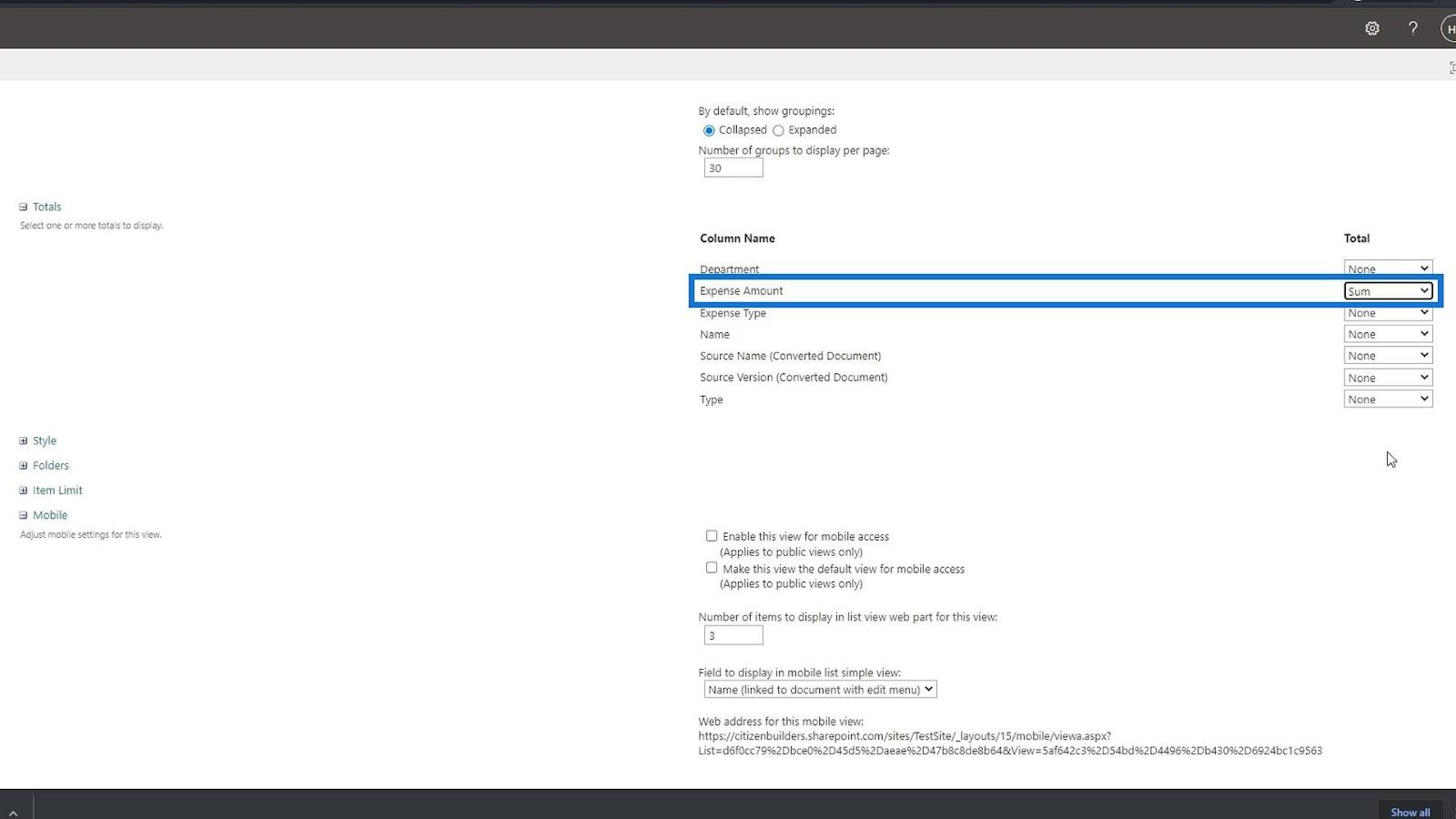Screen dimensions: 1456x819
Task: Open the Type total dropdown
Action: tap(1388, 399)
